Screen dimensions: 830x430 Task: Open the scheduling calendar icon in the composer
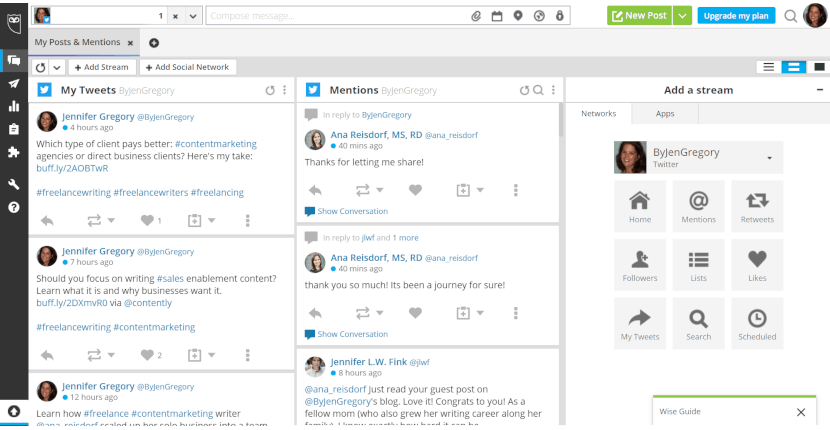click(x=497, y=16)
